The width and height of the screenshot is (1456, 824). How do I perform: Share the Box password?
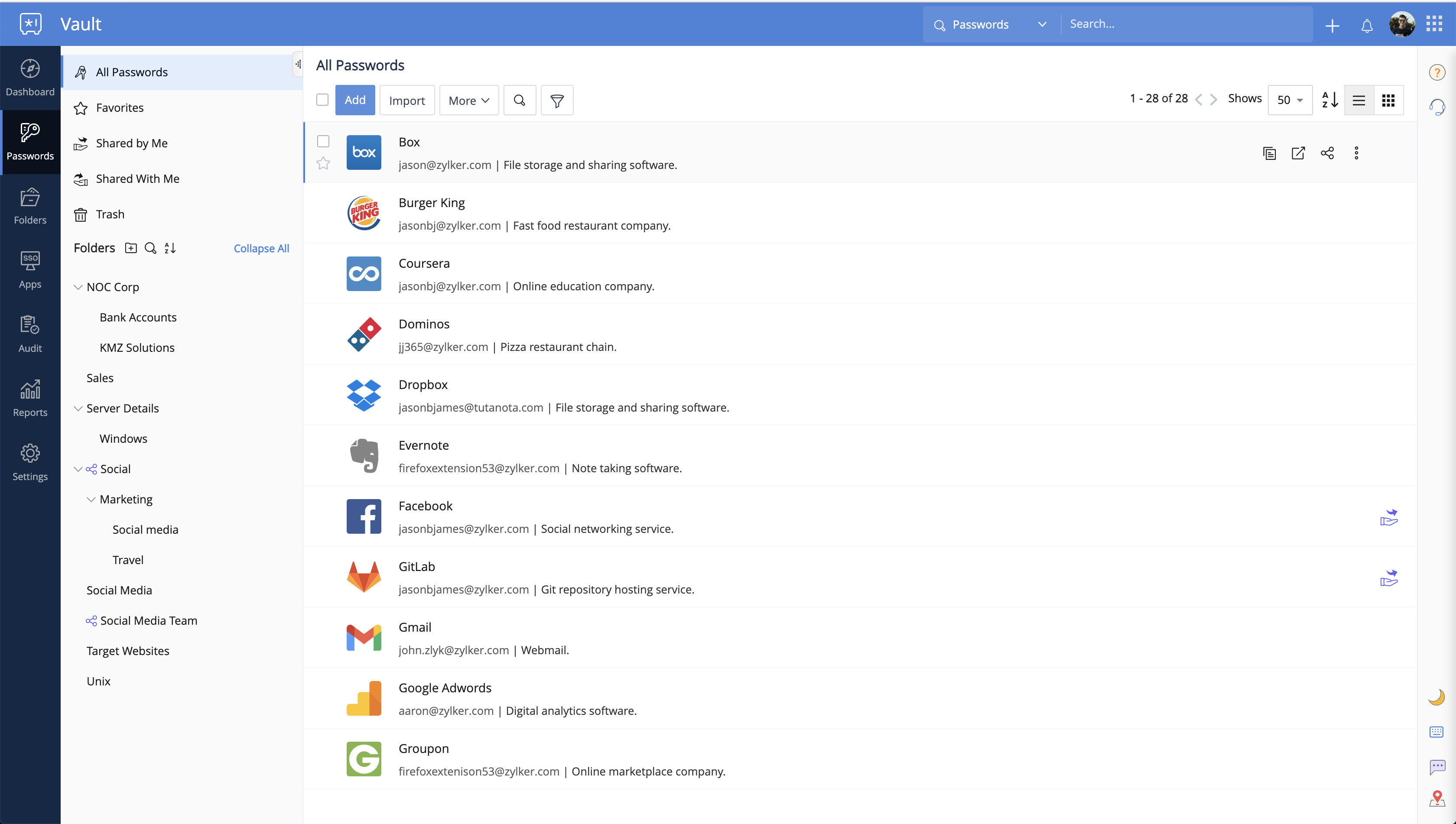pos(1327,153)
